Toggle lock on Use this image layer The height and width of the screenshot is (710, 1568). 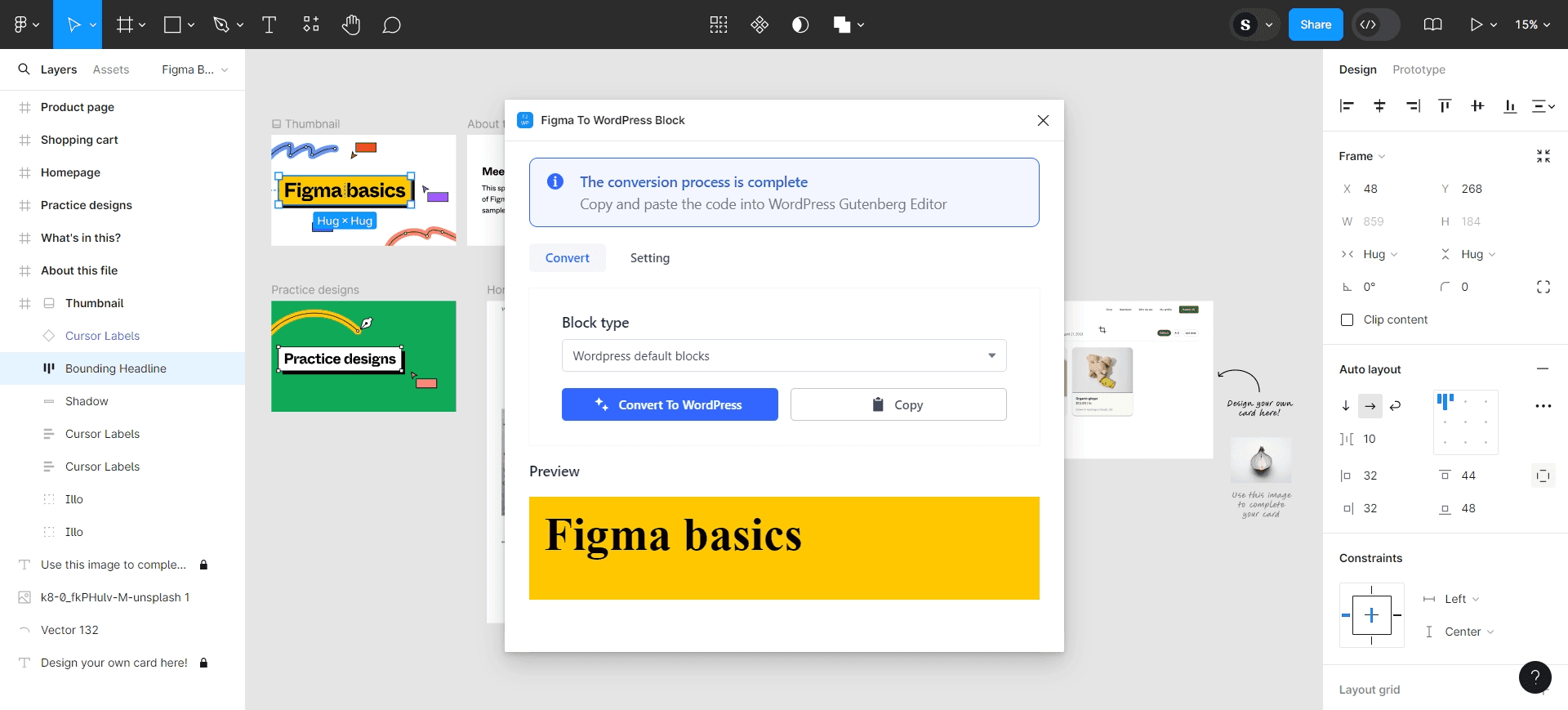204,565
